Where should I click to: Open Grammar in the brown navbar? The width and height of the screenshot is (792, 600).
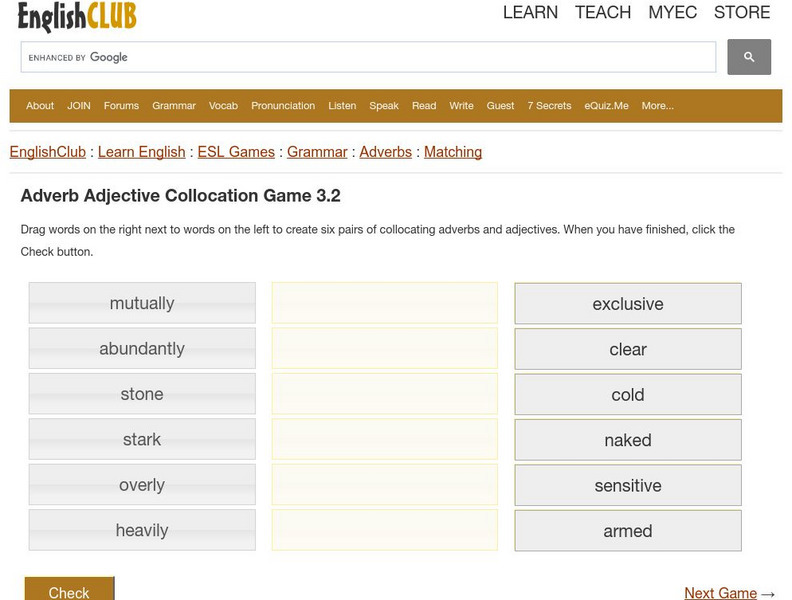(174, 106)
